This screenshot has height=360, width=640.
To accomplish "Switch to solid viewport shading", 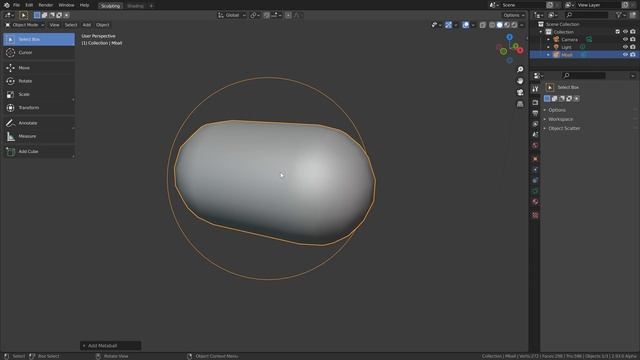I will coord(499,25).
